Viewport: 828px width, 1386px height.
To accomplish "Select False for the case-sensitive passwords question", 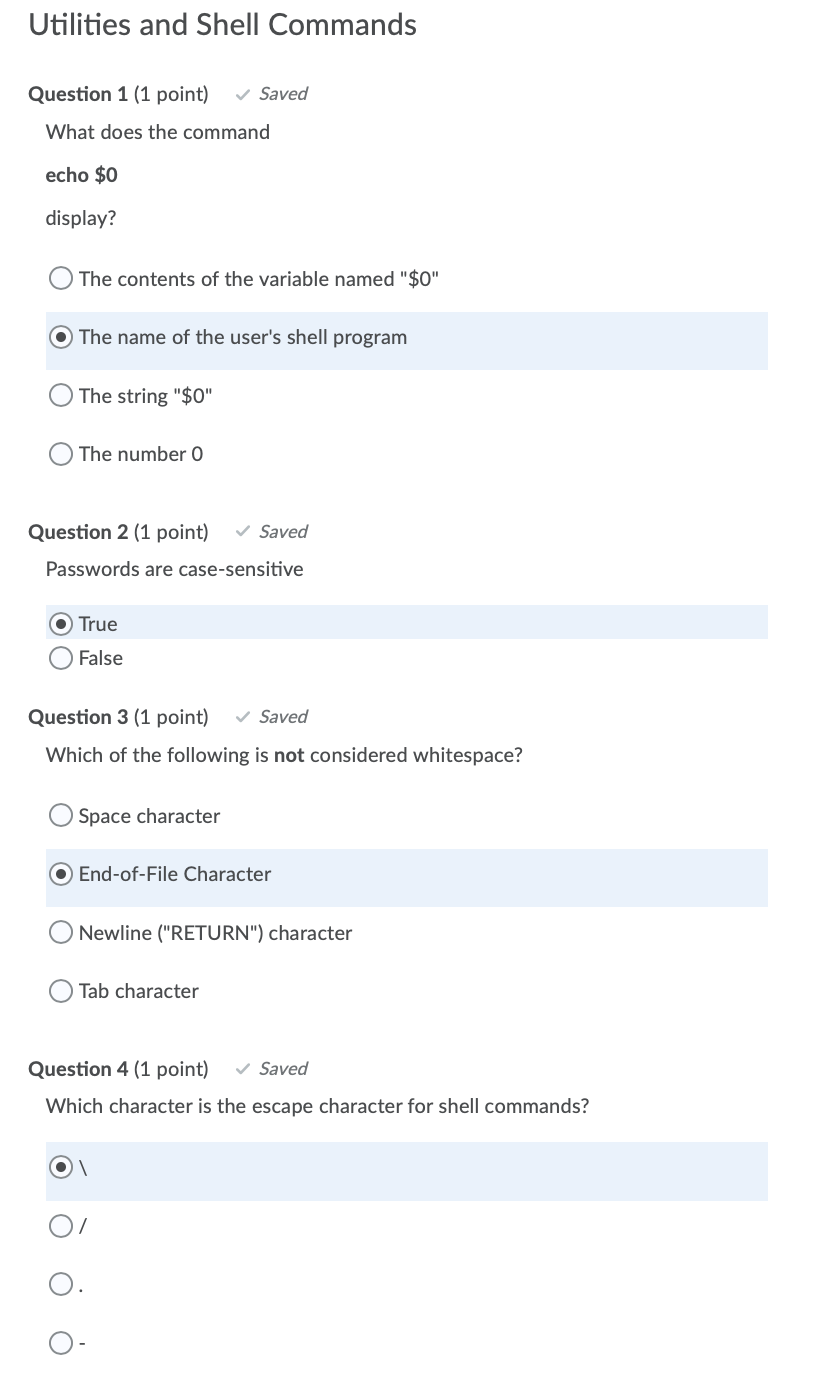I will click(60, 658).
